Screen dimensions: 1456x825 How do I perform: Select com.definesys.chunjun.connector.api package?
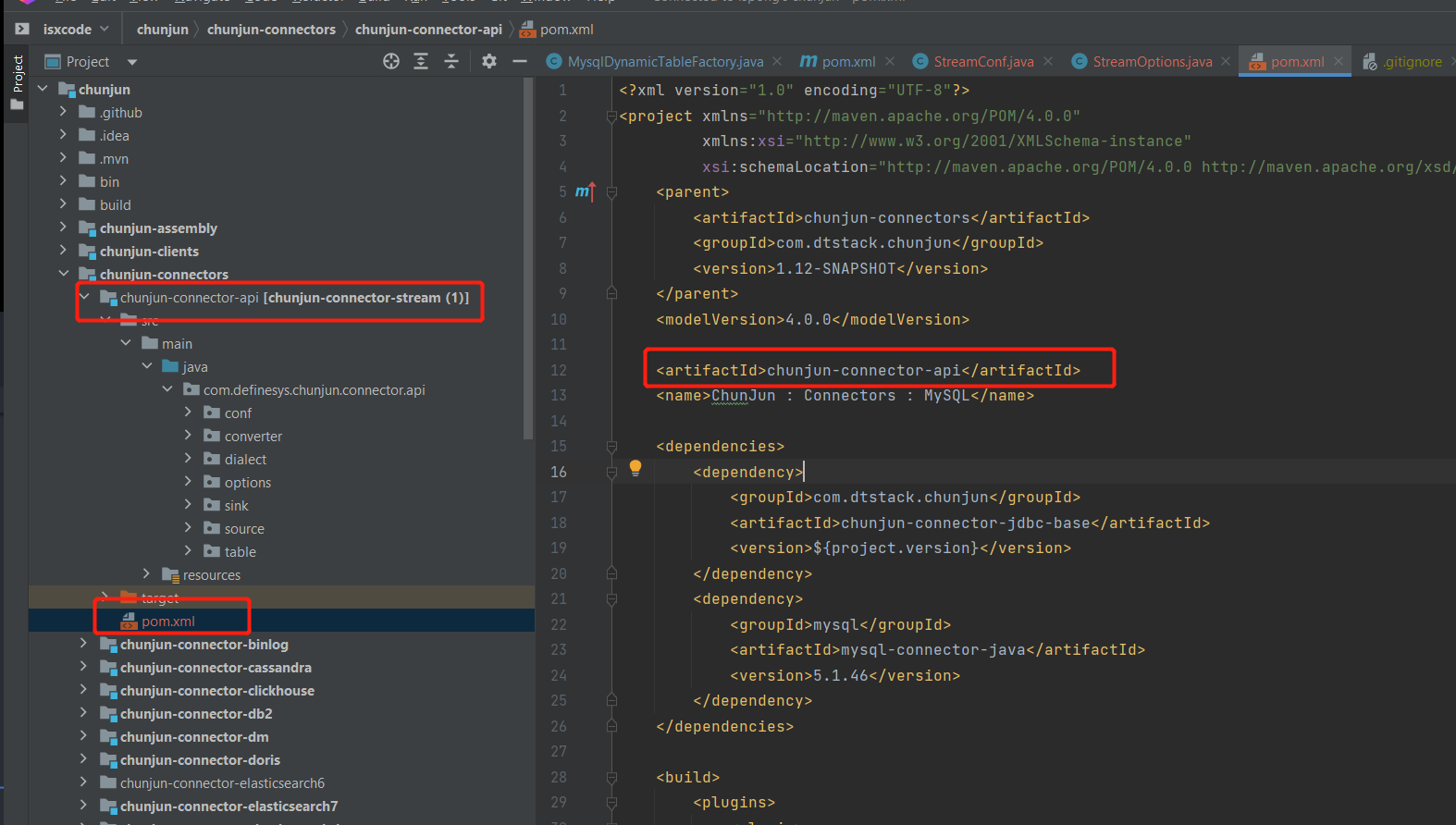click(x=315, y=390)
